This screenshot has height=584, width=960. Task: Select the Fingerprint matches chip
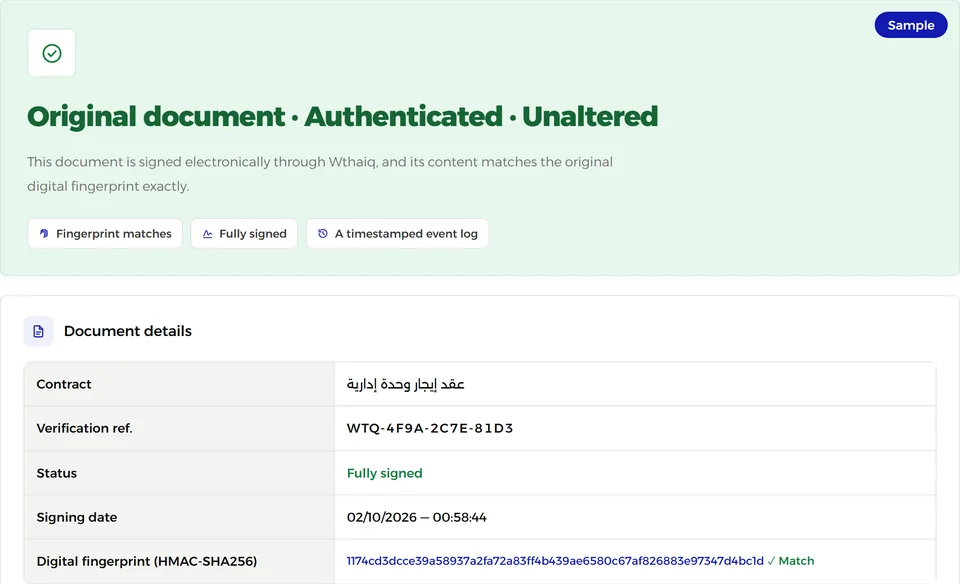click(105, 233)
